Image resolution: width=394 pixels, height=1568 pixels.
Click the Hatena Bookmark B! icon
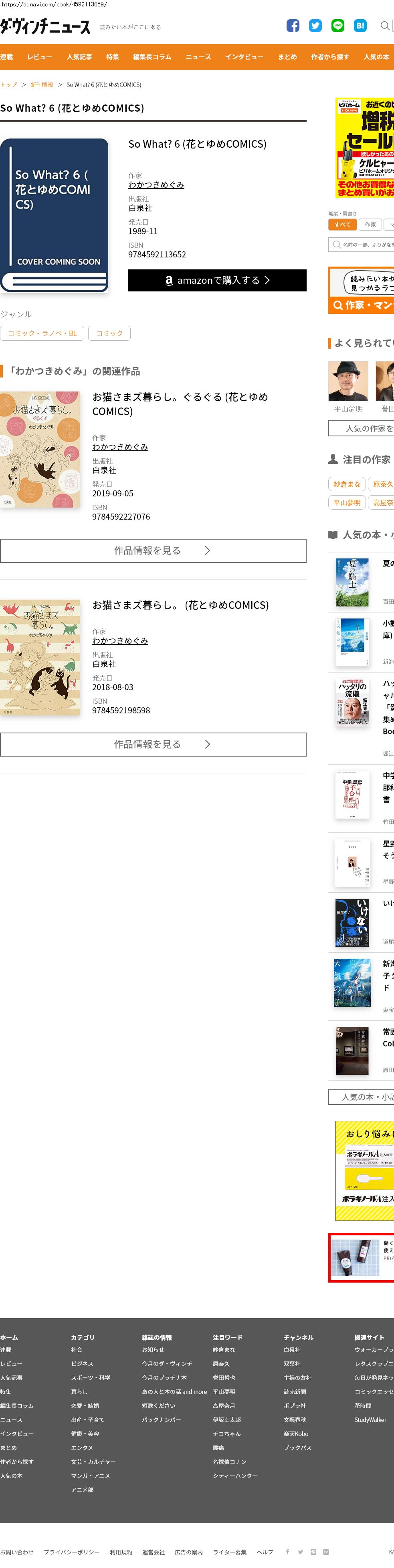pos(360,26)
